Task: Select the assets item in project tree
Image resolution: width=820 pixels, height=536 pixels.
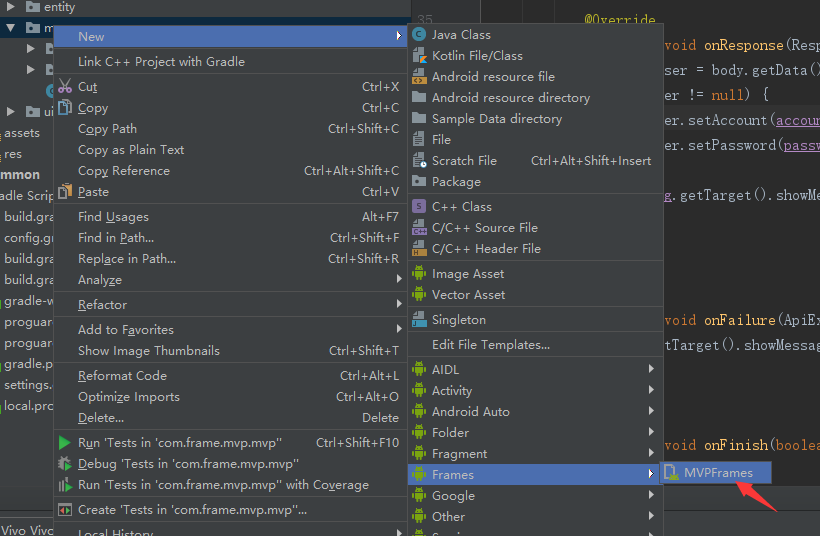Action: coord(22,133)
